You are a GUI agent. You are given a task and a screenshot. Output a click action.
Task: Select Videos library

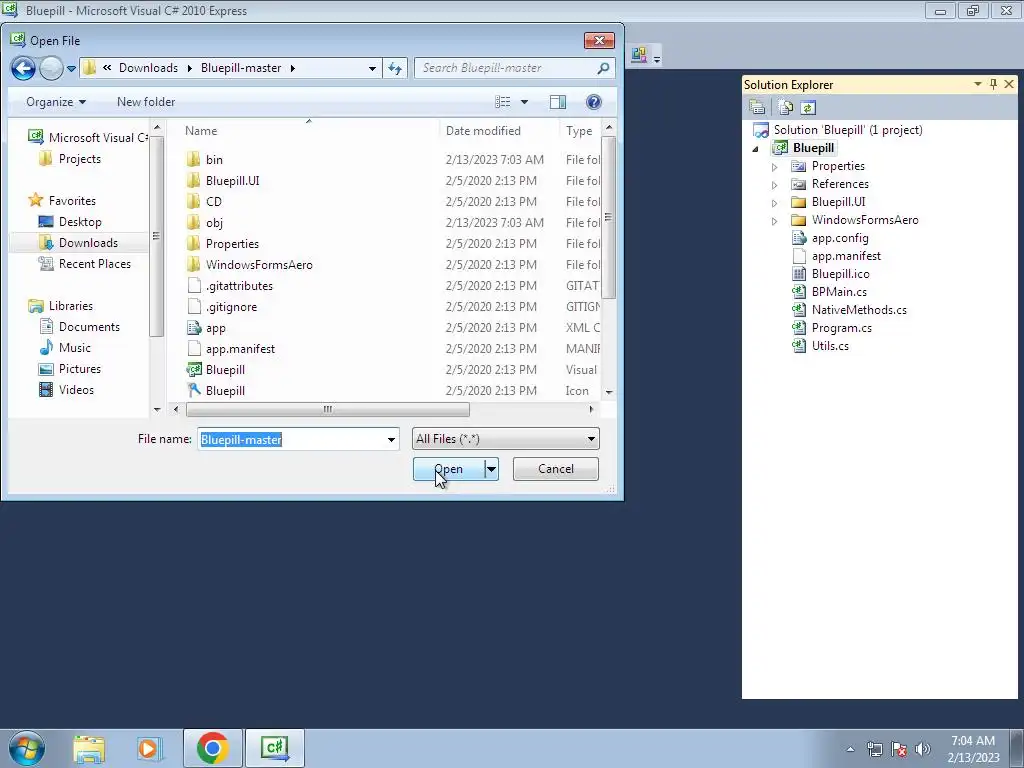tap(67, 390)
